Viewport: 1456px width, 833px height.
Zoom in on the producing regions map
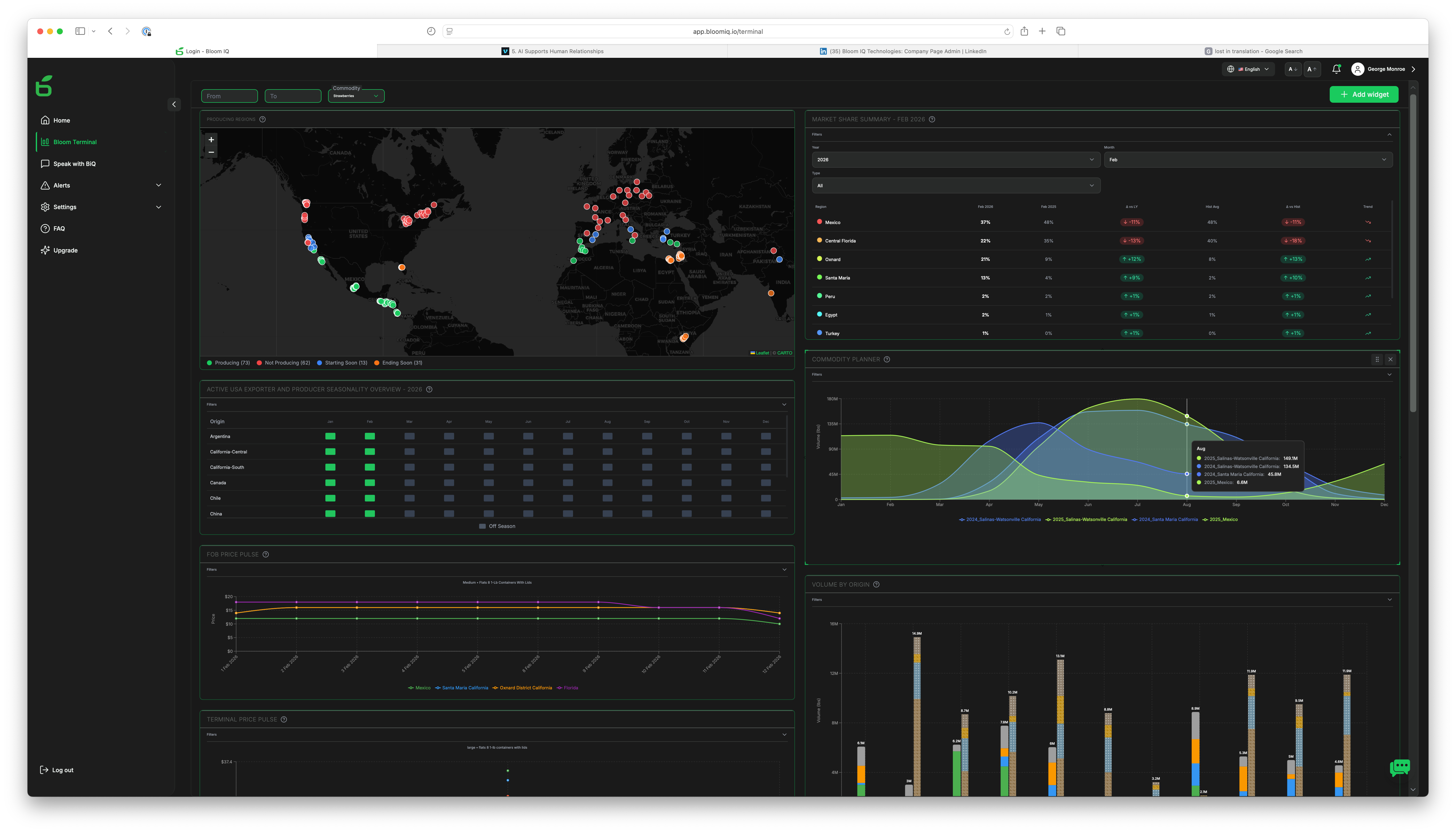[211, 139]
